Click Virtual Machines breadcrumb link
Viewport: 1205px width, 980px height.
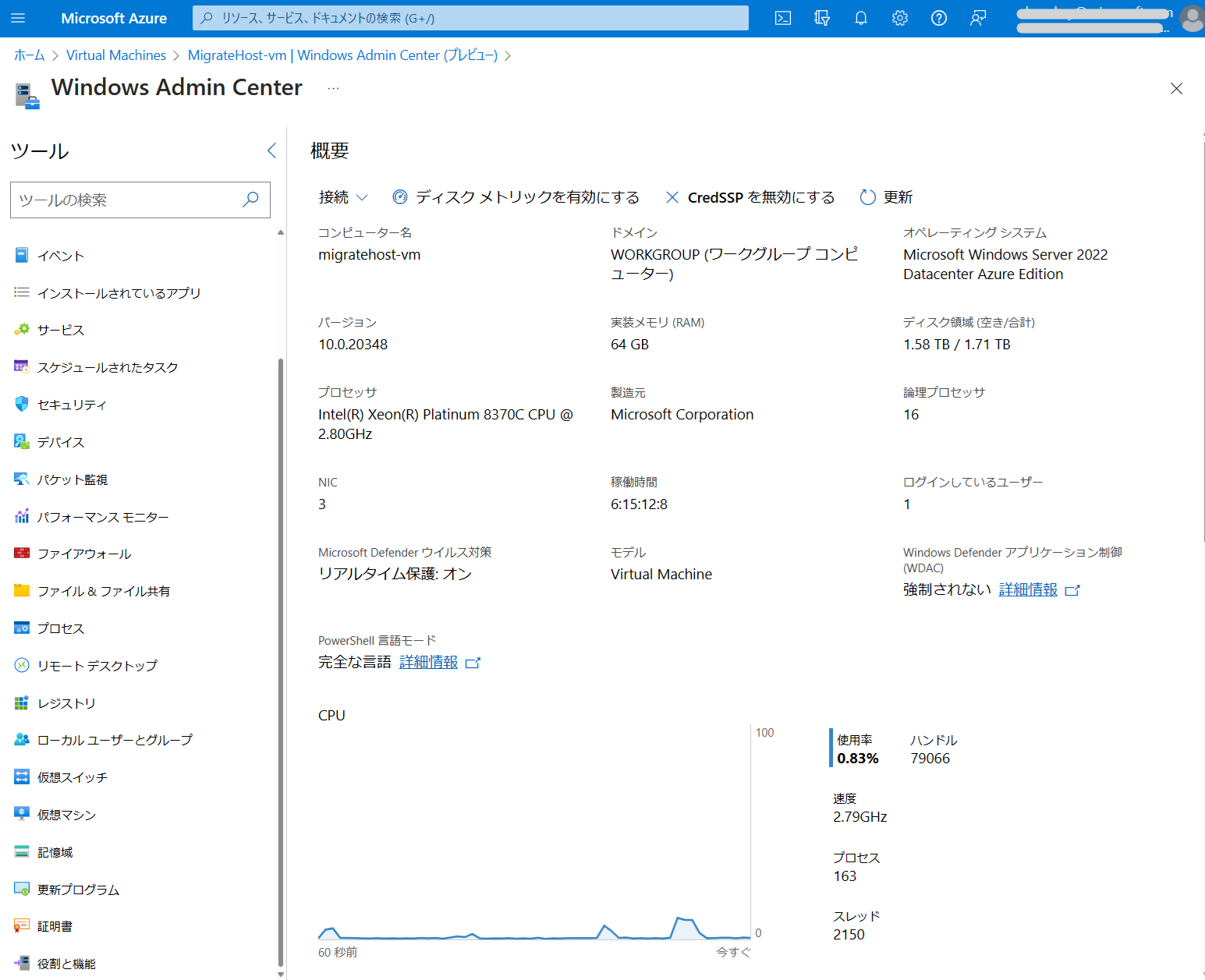click(116, 55)
